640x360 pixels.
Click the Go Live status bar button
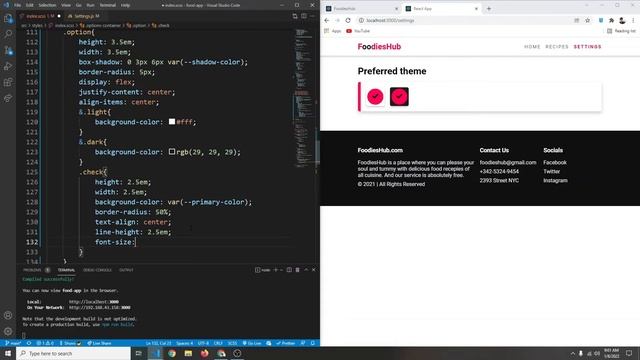pos(252,343)
